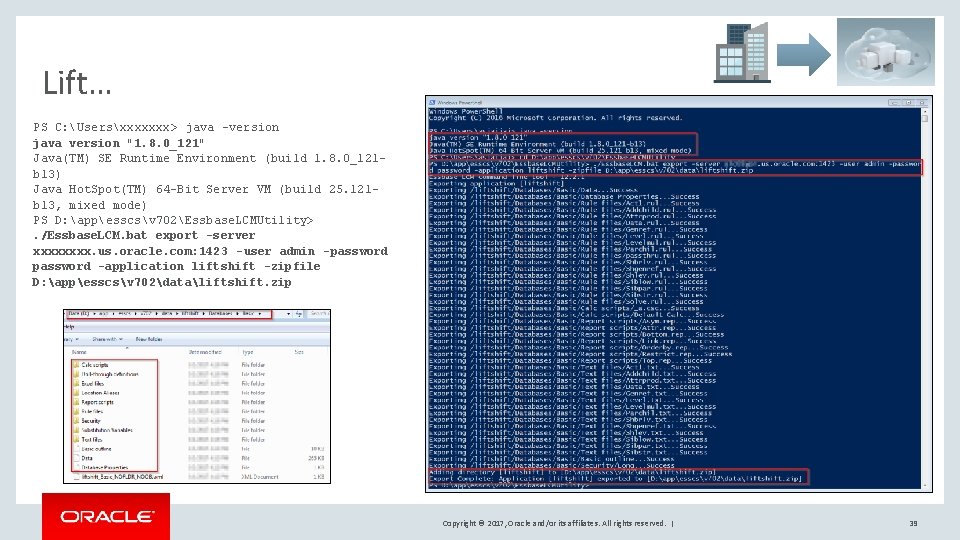This screenshot has width=960, height=540.
Task: Sort by the Date modified column header
Action: coord(205,353)
